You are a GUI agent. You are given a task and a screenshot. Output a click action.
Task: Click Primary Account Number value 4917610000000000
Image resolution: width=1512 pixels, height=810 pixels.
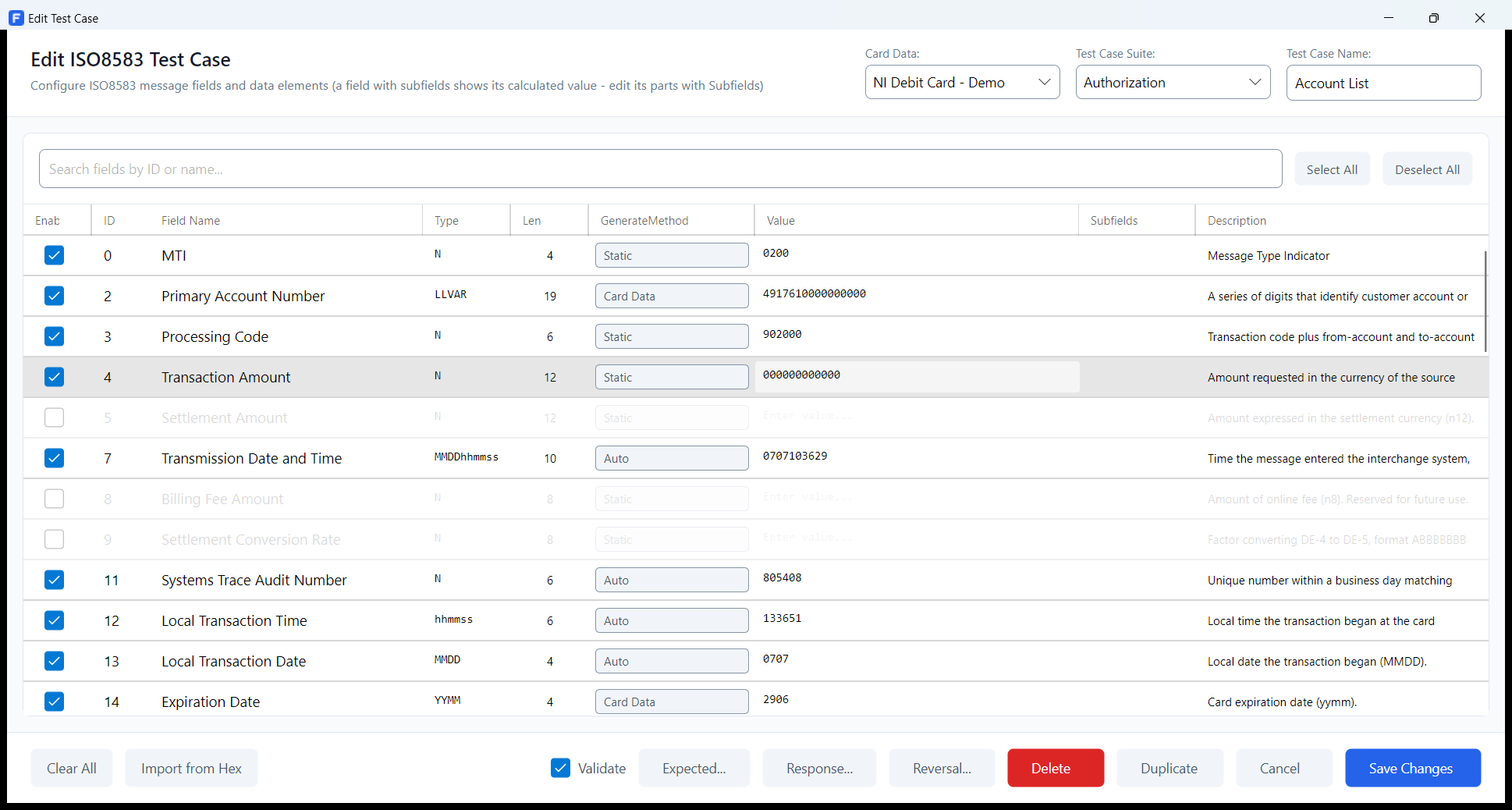pos(814,293)
